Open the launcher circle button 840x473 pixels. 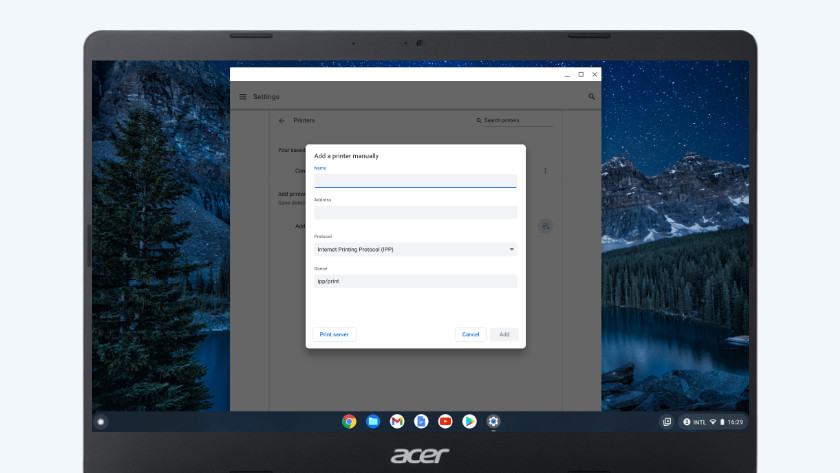click(101, 422)
